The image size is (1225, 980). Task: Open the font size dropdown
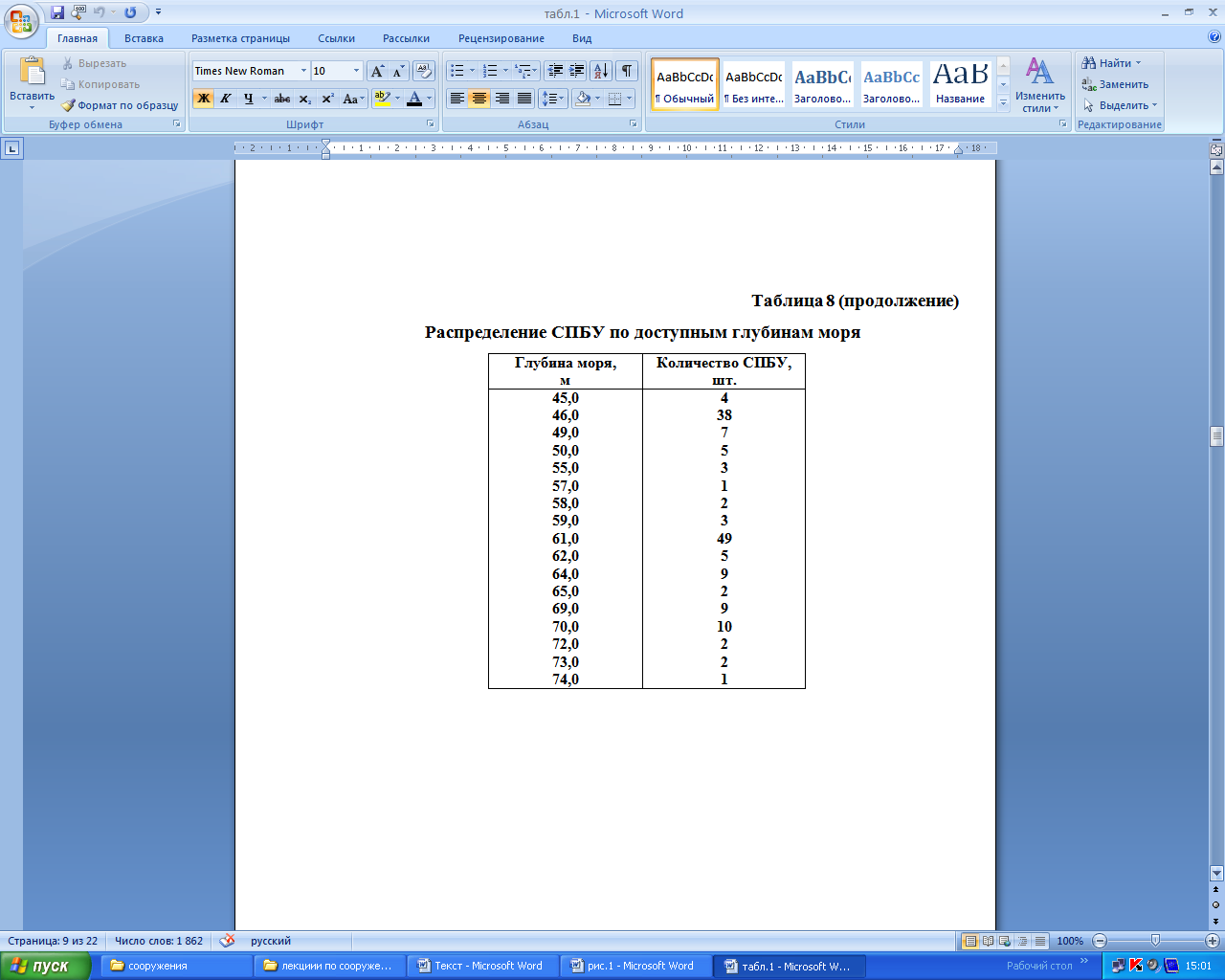(356, 71)
